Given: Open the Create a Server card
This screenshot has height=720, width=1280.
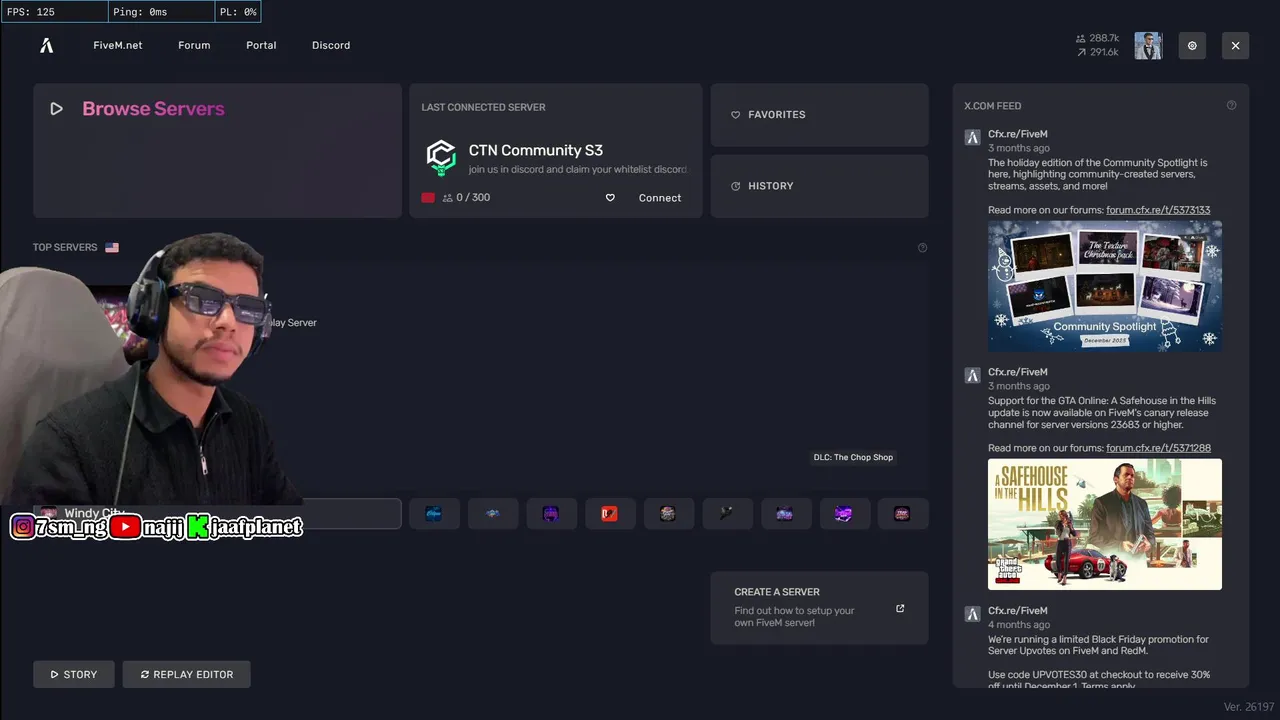Looking at the screenshot, I should (x=819, y=608).
